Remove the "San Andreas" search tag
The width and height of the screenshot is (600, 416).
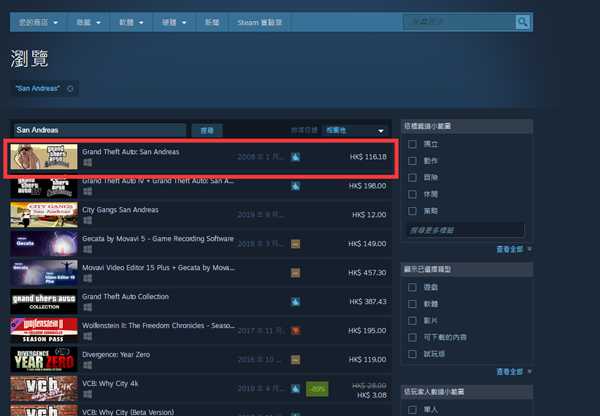pos(70,88)
